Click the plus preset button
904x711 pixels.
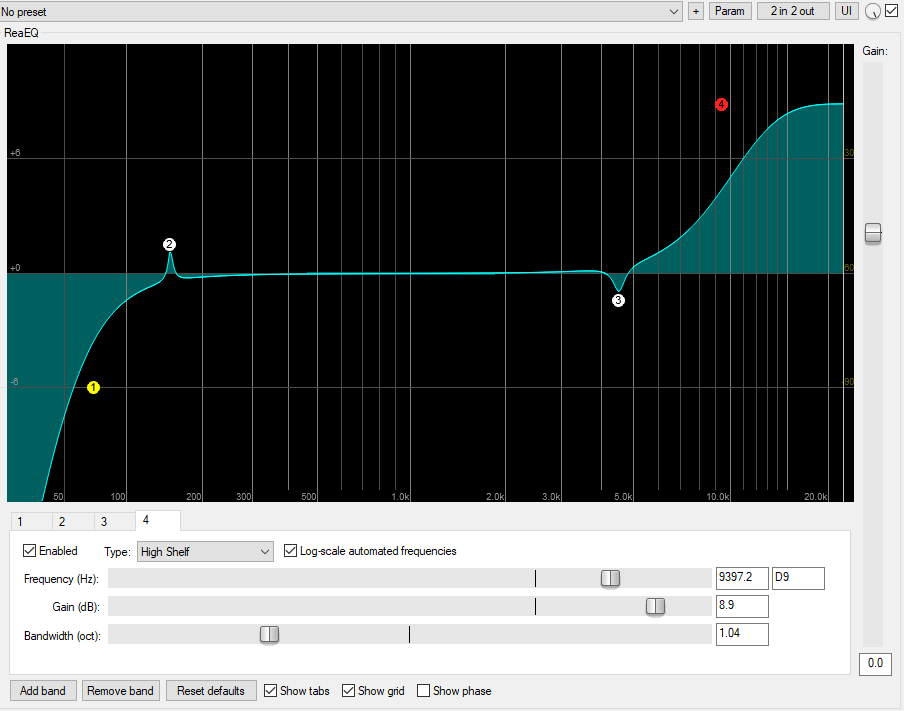[696, 11]
